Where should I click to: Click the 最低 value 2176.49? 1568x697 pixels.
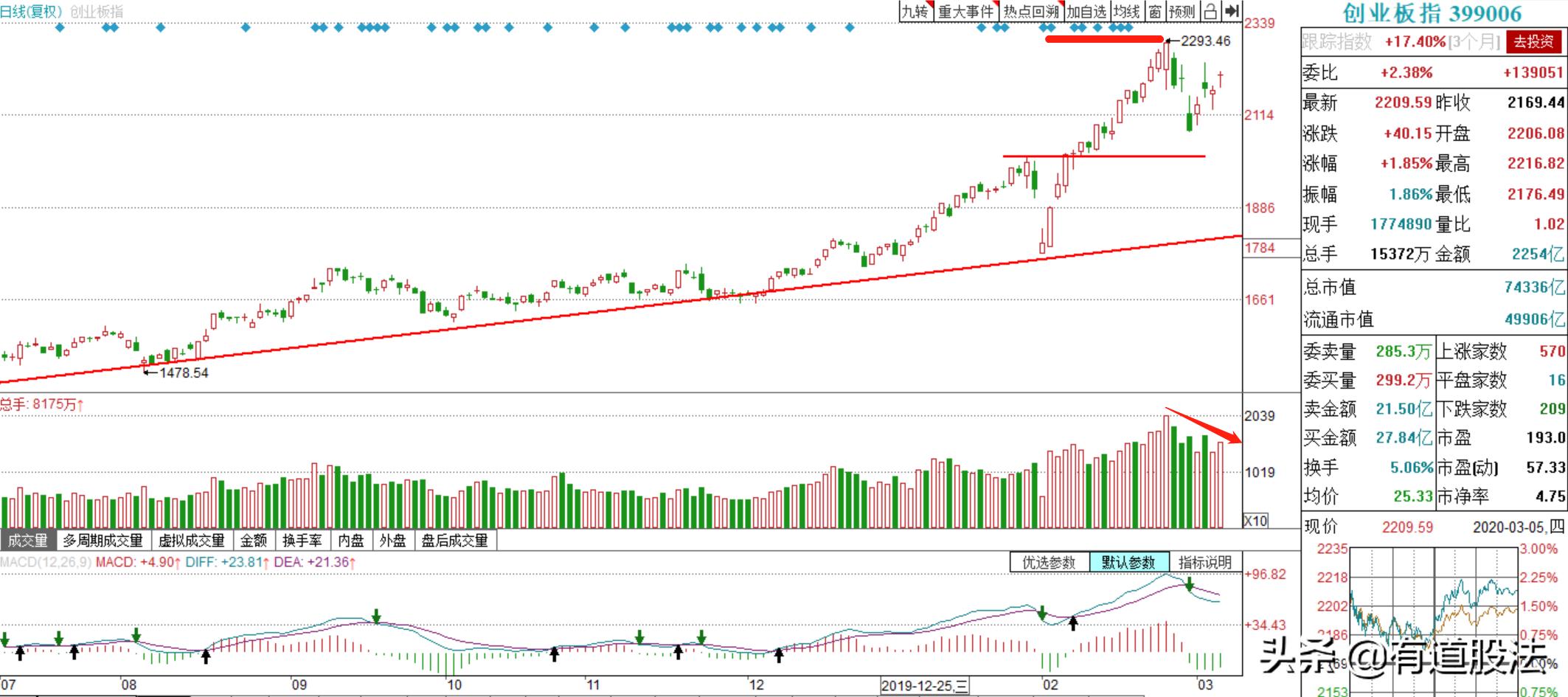coord(1536,194)
